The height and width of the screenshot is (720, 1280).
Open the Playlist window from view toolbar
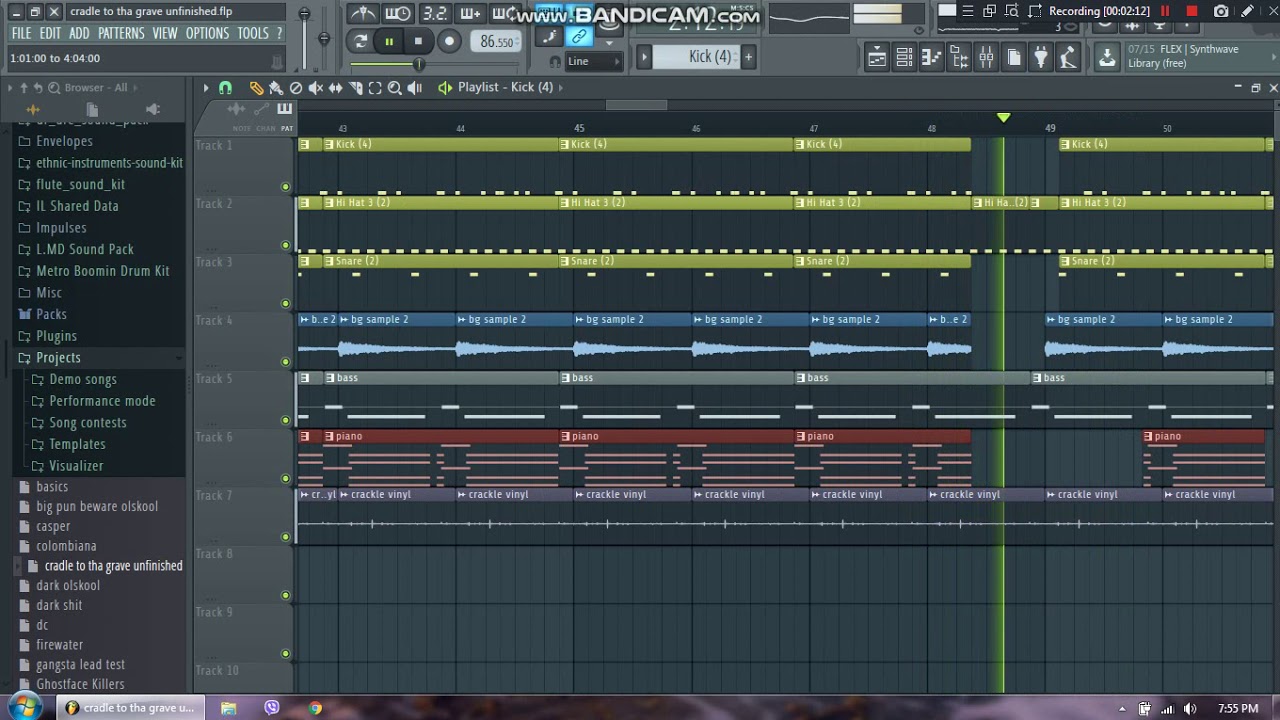pyautogui.click(x=877, y=58)
